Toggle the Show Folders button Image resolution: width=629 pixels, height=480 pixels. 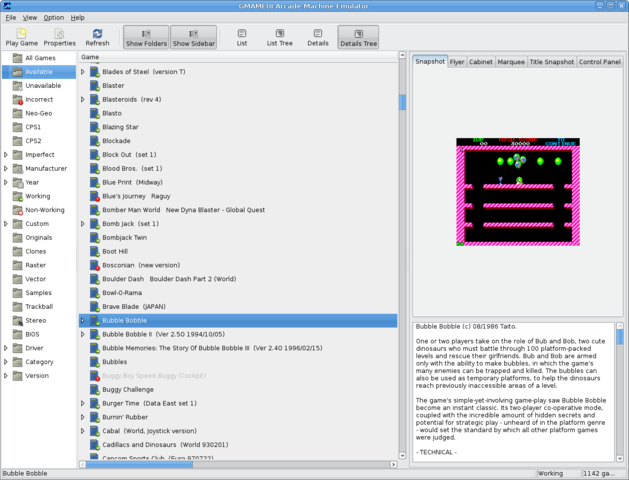click(145, 38)
